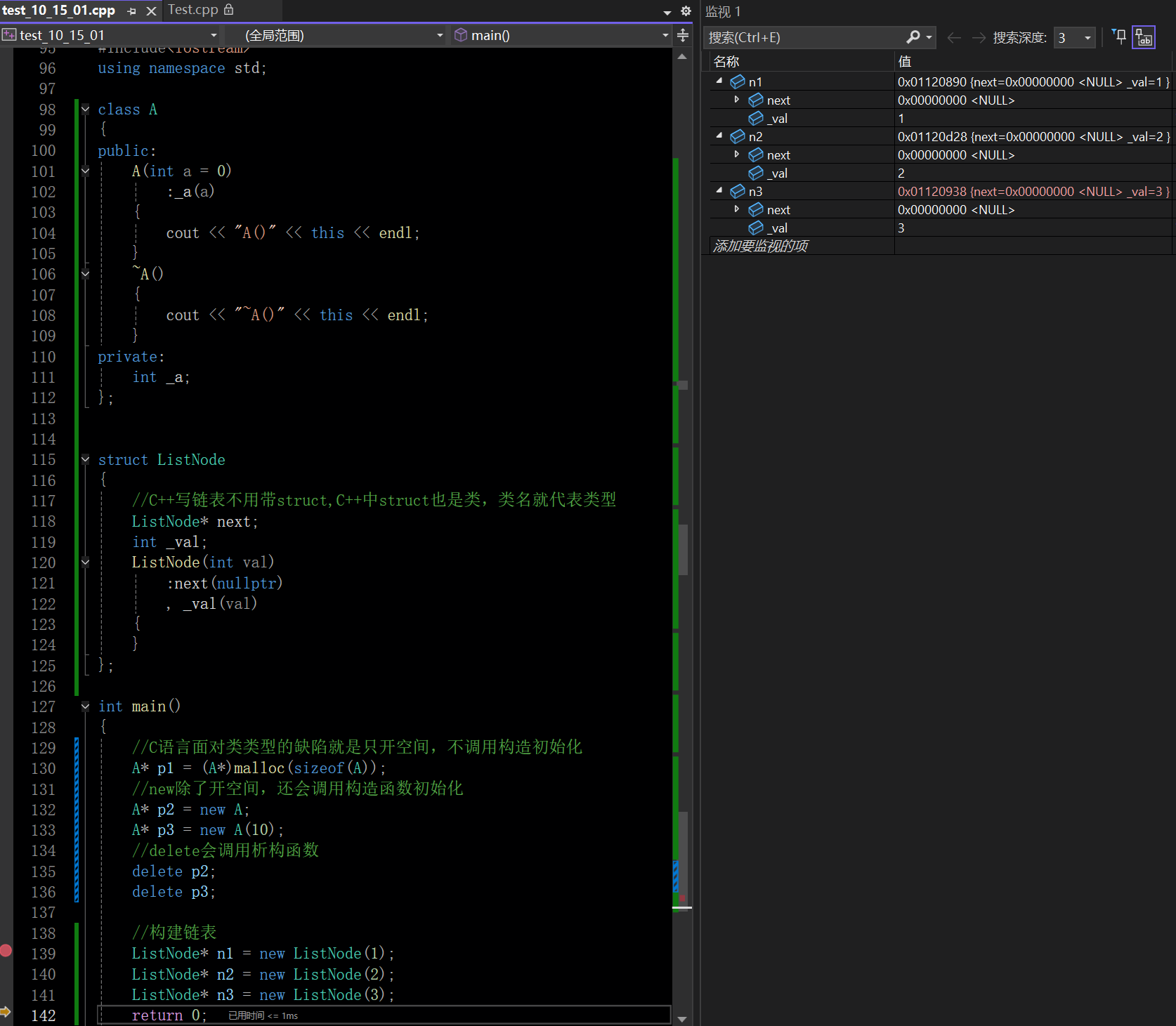Image resolution: width=1176 pixels, height=1026 pixels.
Task: Collapse the class A code block
Action: click(x=85, y=109)
